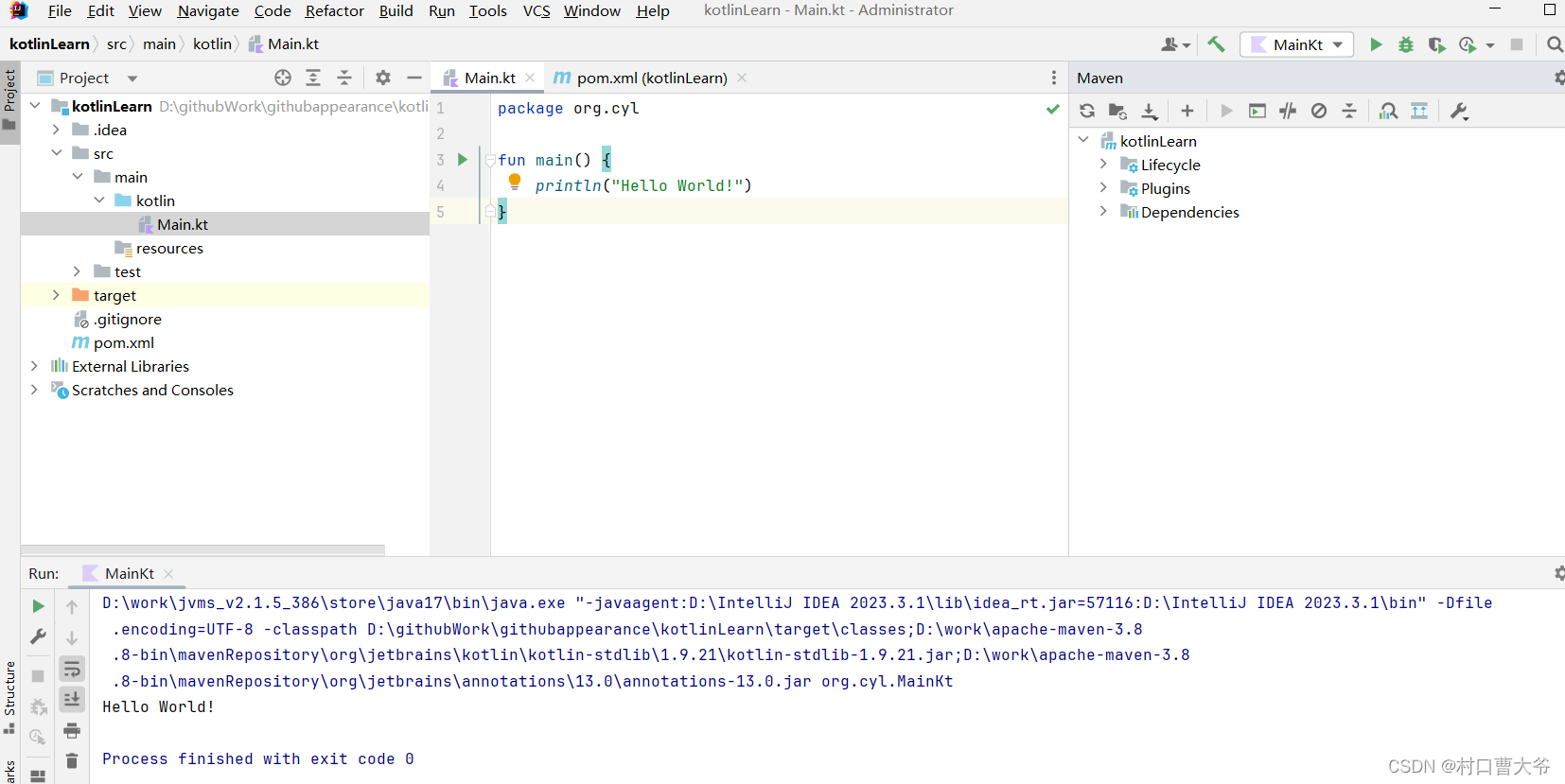Click the project tree horizontal scrollbar

coord(202,549)
